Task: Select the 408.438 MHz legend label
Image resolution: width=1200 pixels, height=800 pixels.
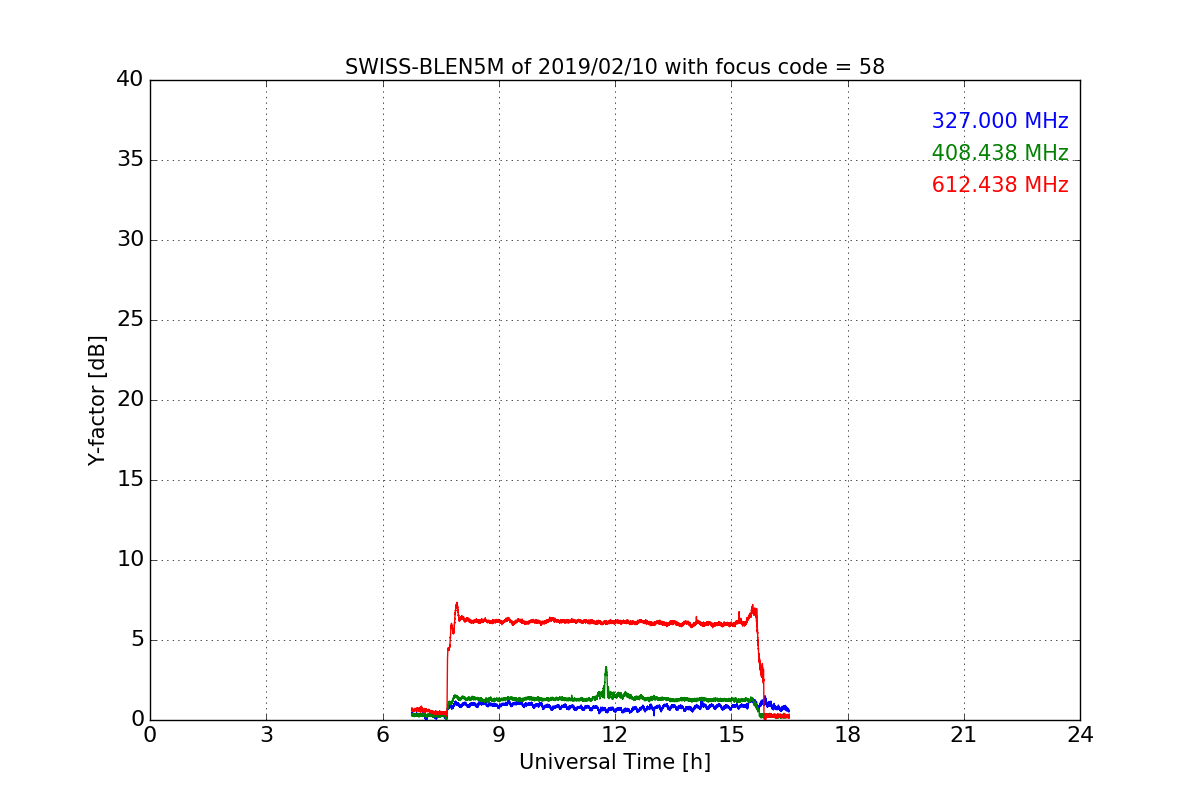Action: pos(1000,153)
